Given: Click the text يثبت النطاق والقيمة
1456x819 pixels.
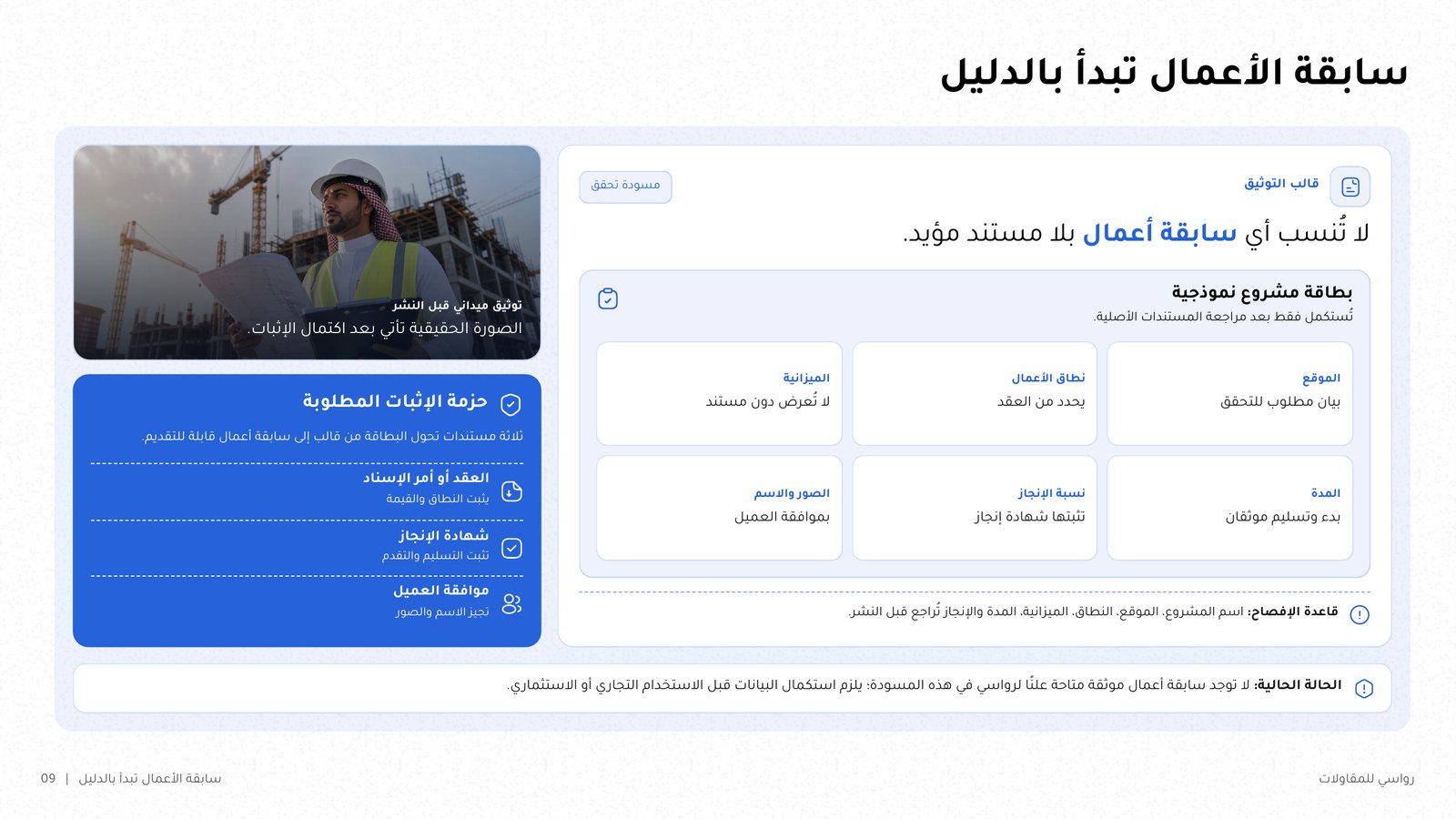Looking at the screenshot, I should pos(438,499).
